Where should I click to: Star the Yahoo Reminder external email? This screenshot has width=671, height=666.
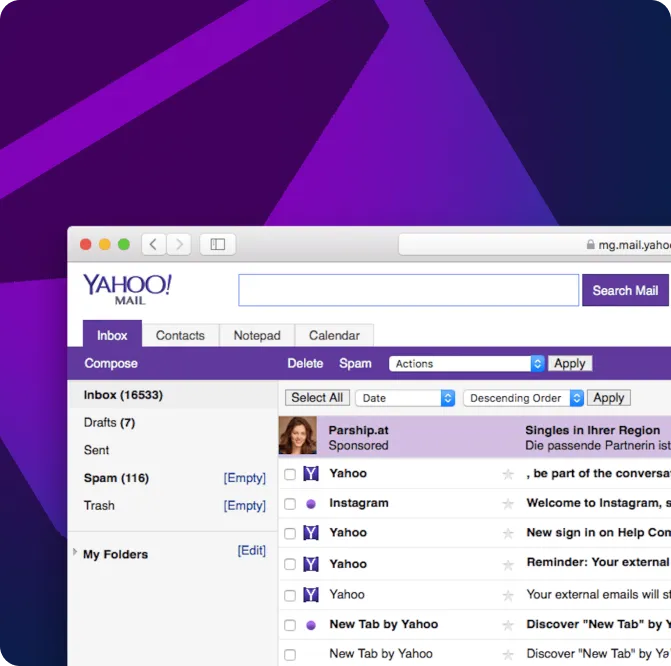coord(508,564)
